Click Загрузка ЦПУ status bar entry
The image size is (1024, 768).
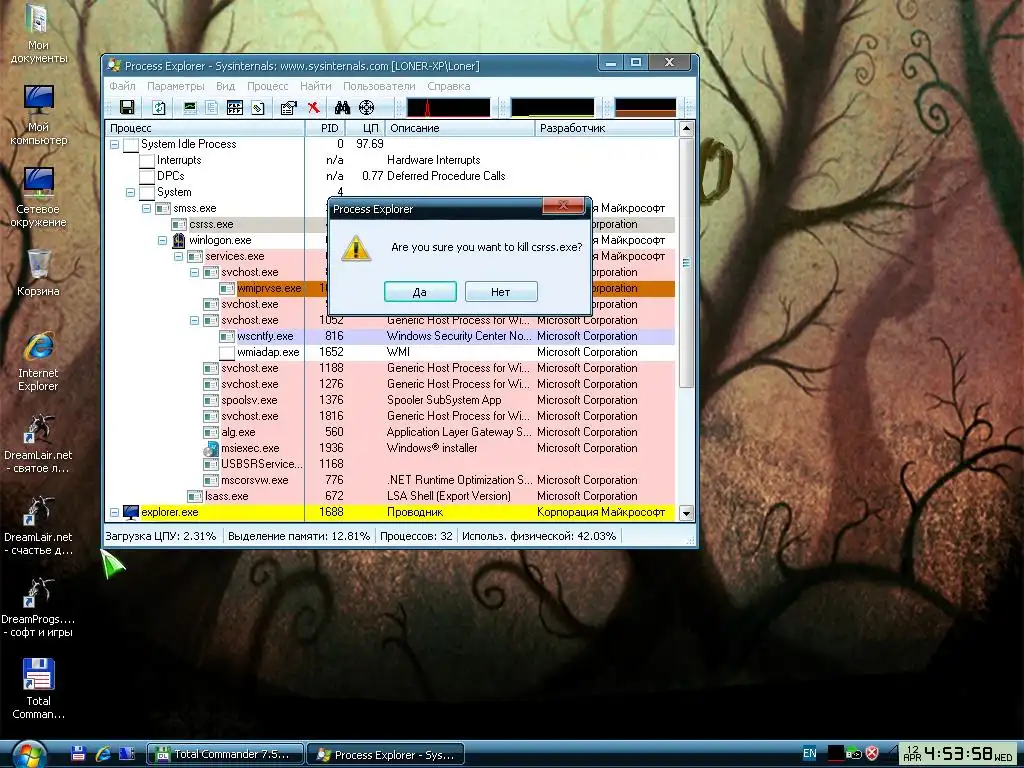161,536
